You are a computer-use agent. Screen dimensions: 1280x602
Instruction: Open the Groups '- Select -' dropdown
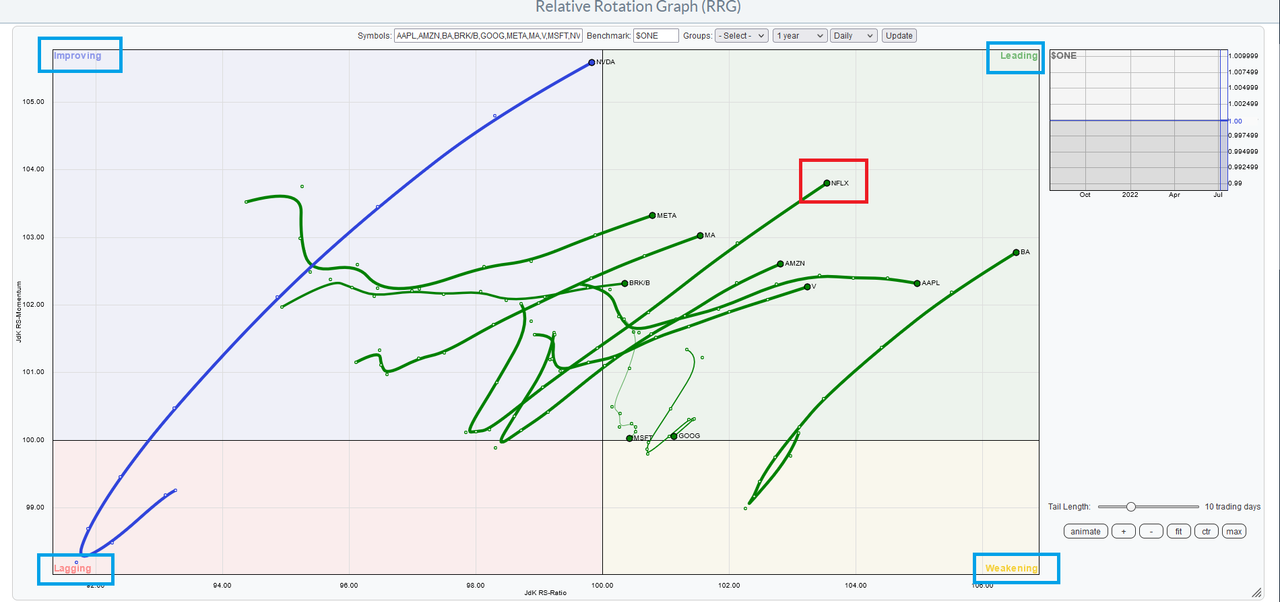click(x=741, y=35)
